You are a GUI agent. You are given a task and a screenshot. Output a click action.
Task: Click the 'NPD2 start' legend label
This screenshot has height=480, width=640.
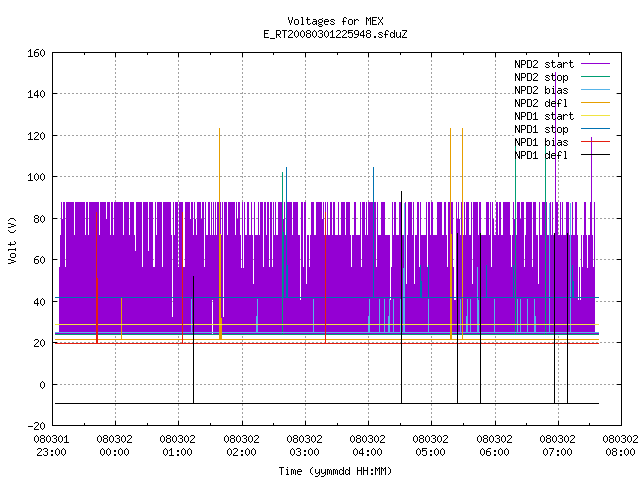[544, 64]
